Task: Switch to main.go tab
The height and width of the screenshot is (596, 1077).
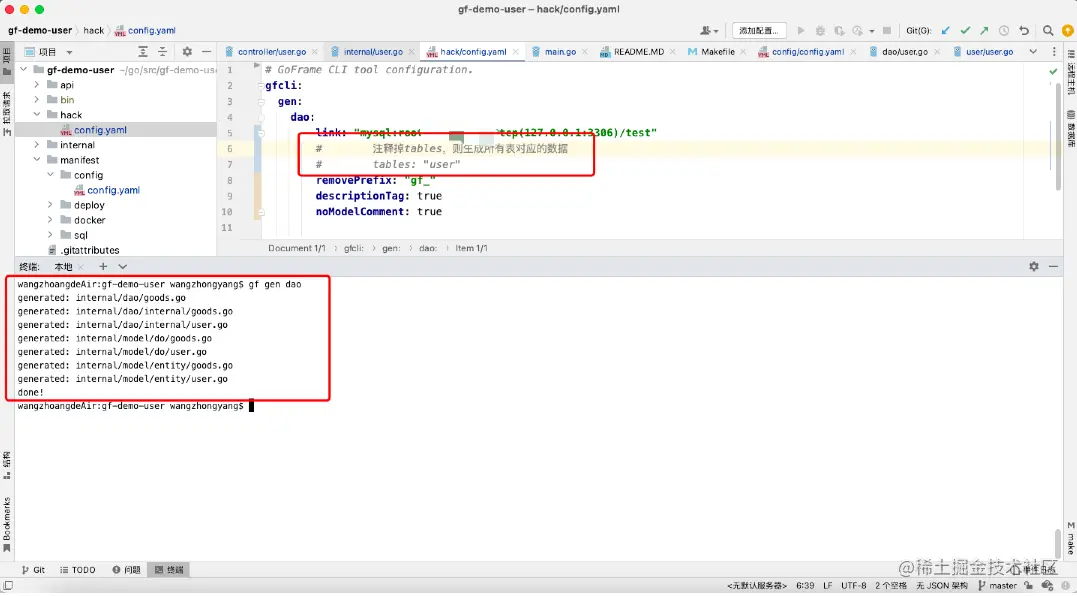Action: click(560, 51)
